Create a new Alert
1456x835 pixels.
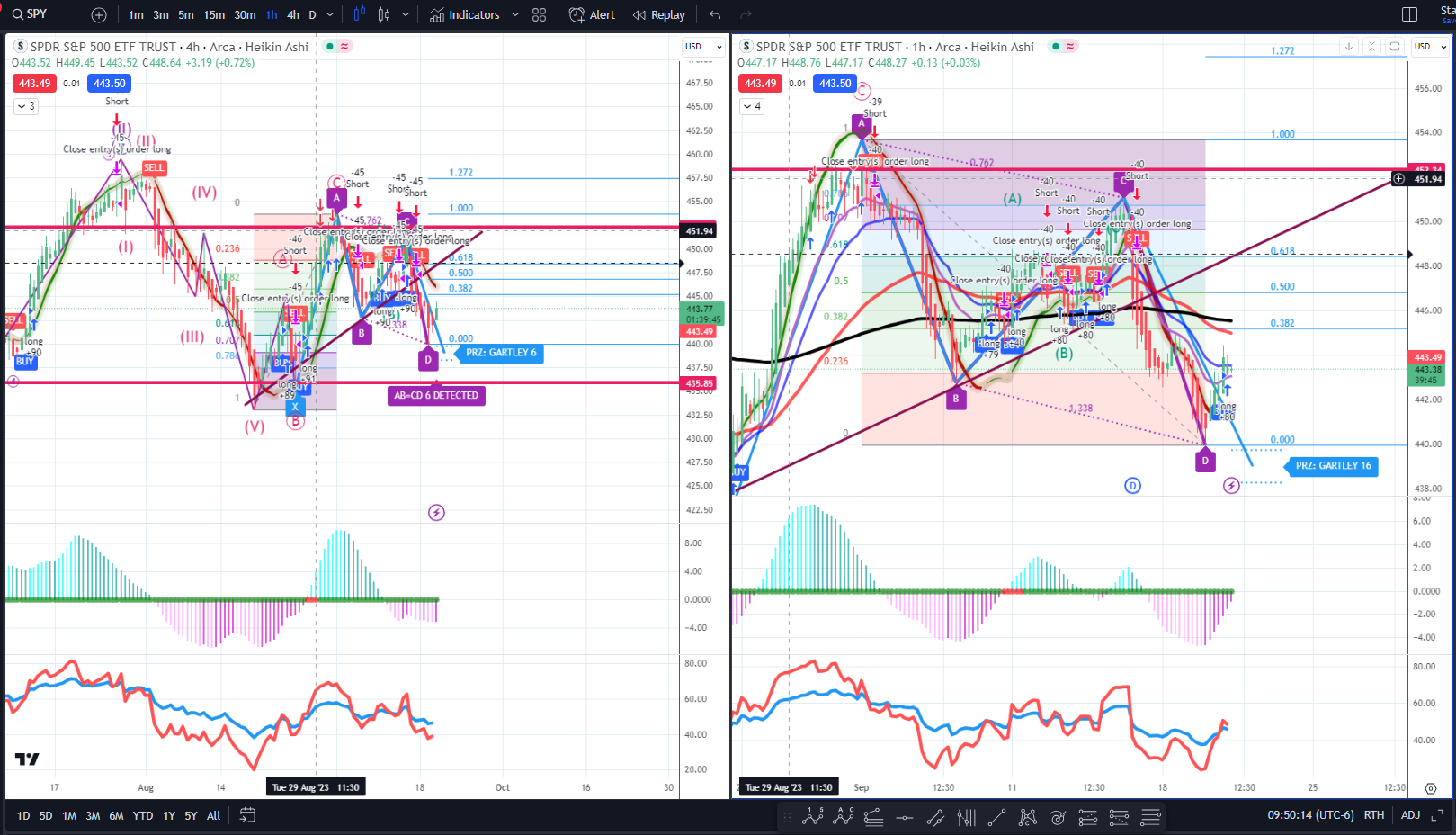click(x=592, y=15)
